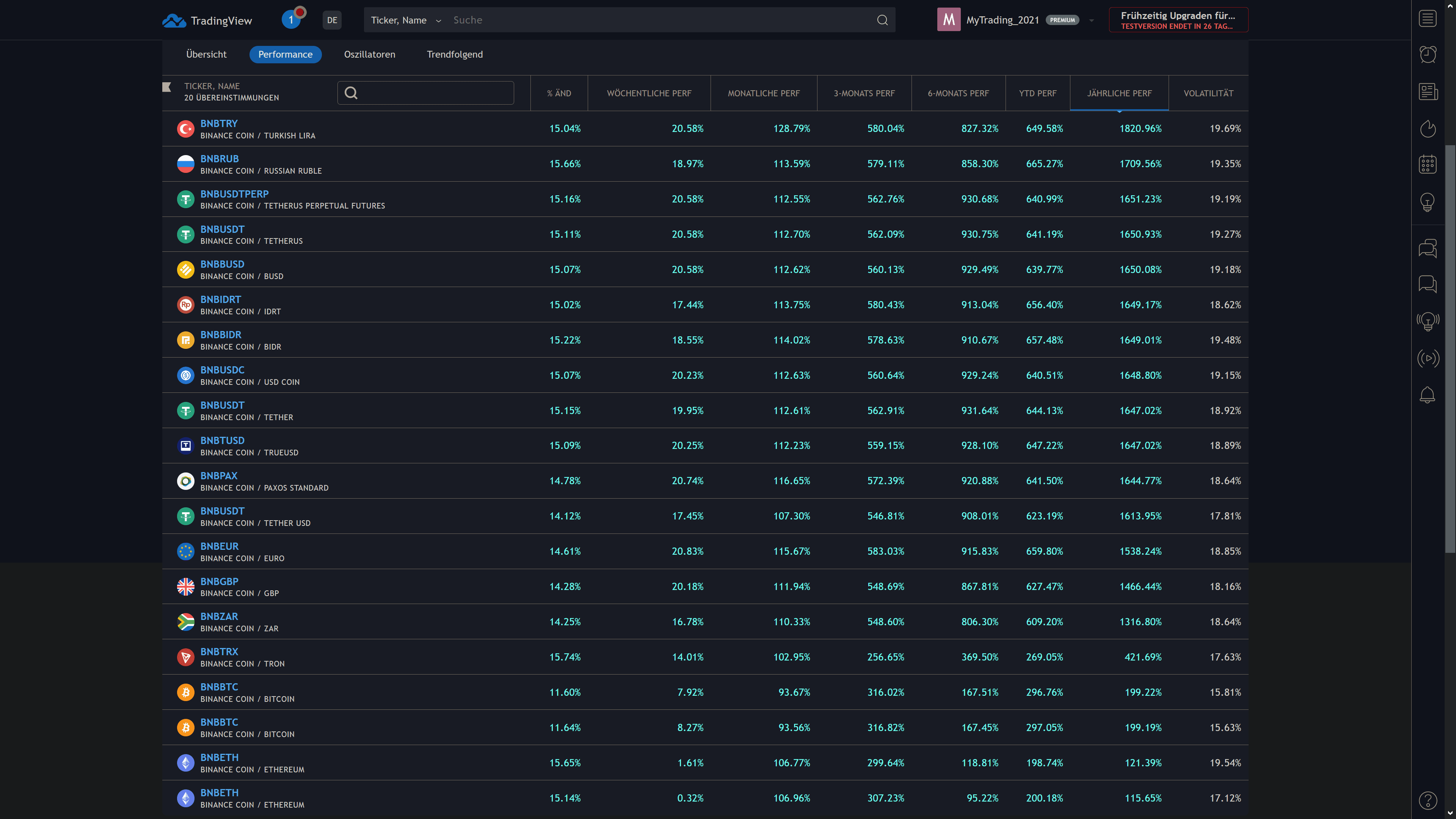The image size is (1456, 819).
Task: Open the BNBGBP ticker link
Action: point(219,581)
